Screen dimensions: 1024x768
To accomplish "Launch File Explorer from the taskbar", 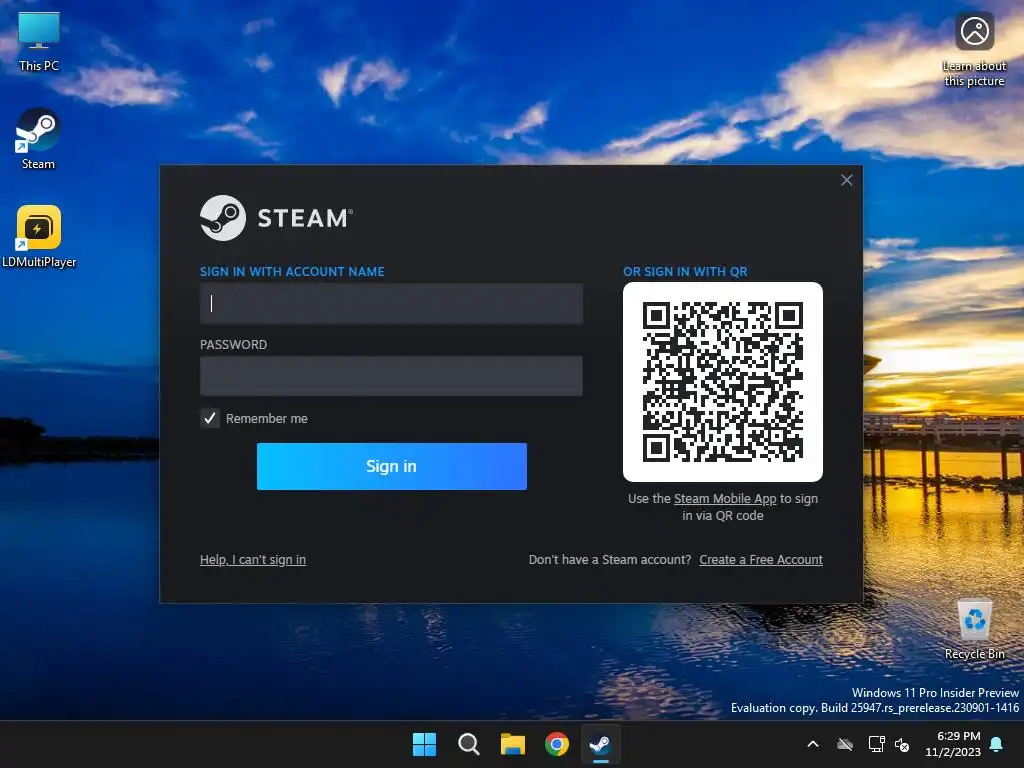I will pyautogui.click(x=513, y=744).
